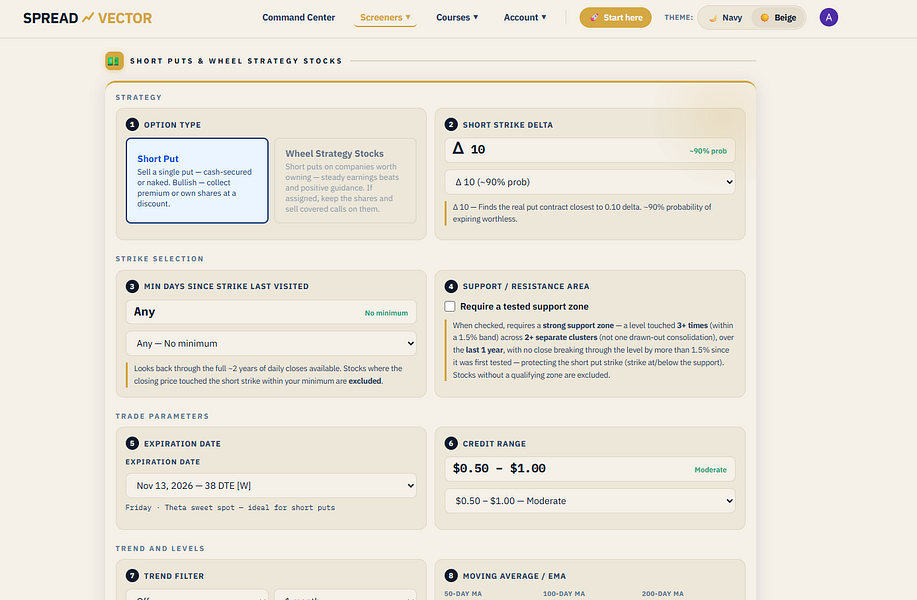
Task: Open the Any — No minimum dropdown
Action: point(271,343)
